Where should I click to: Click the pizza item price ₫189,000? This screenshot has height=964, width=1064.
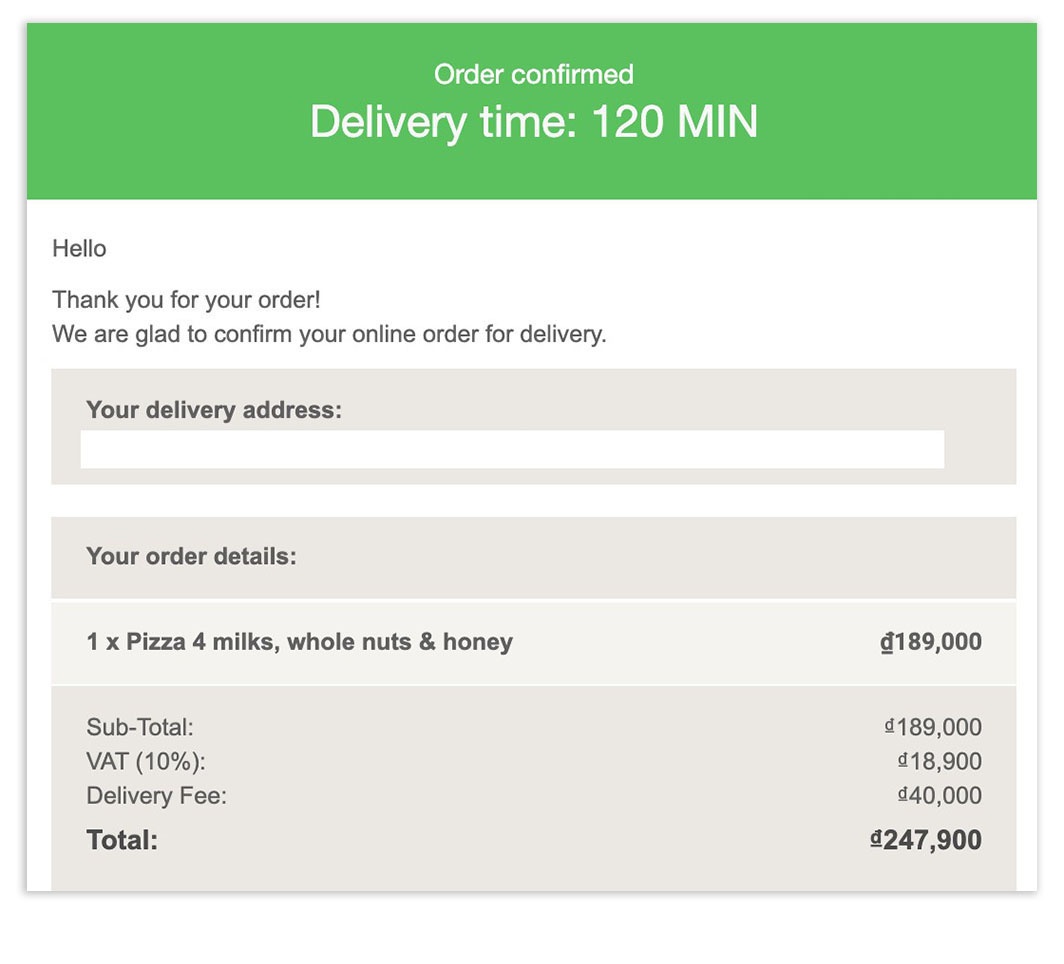pyautogui.click(x=930, y=642)
